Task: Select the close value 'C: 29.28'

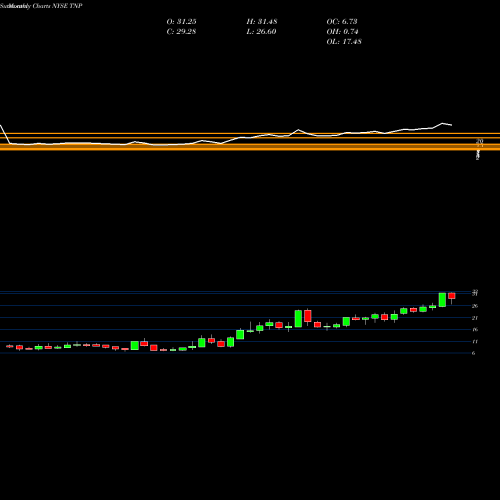Action: [181, 32]
